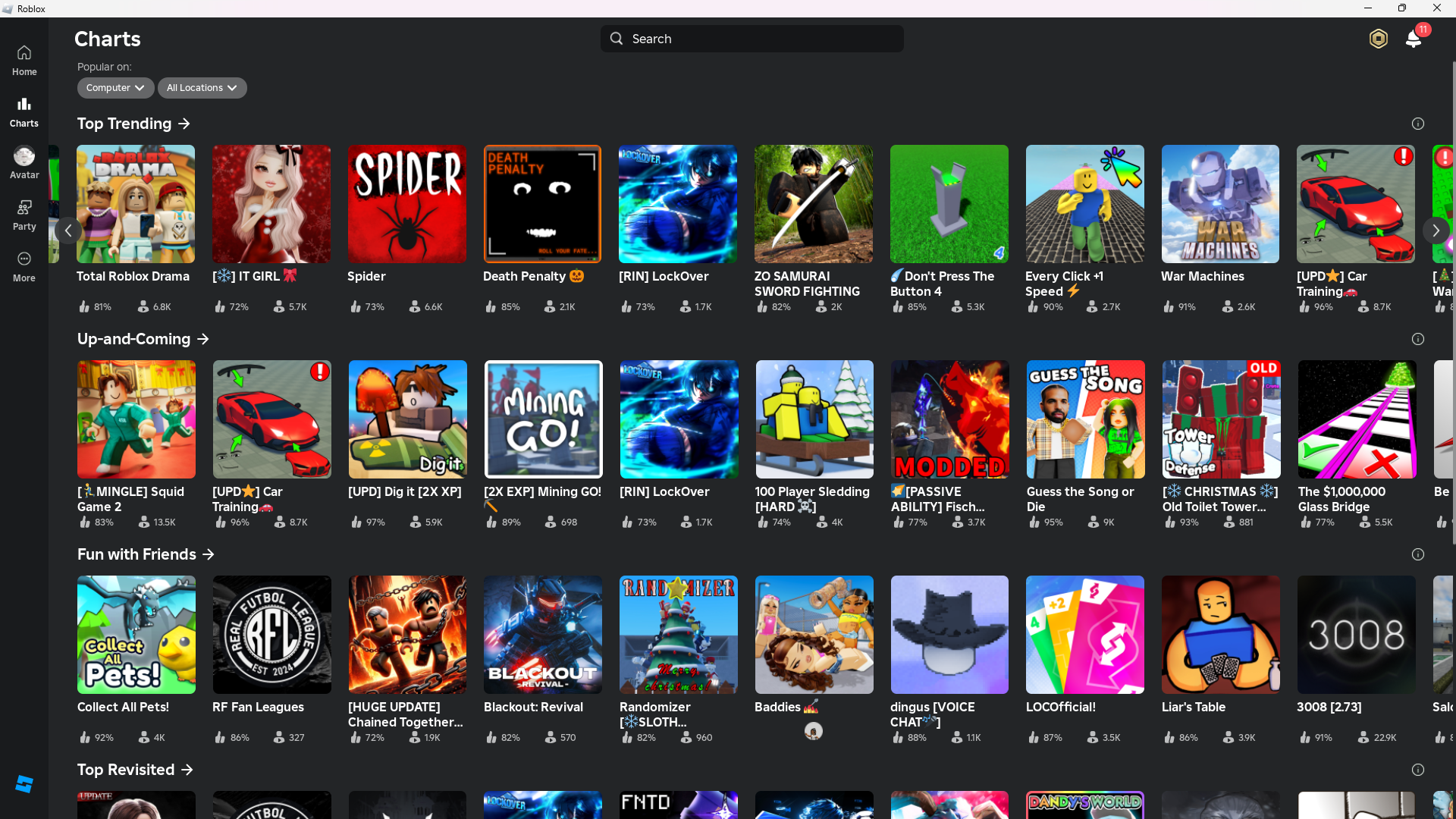Select the Charts sidebar tab
The width and height of the screenshot is (1456, 819).
pyautogui.click(x=24, y=111)
